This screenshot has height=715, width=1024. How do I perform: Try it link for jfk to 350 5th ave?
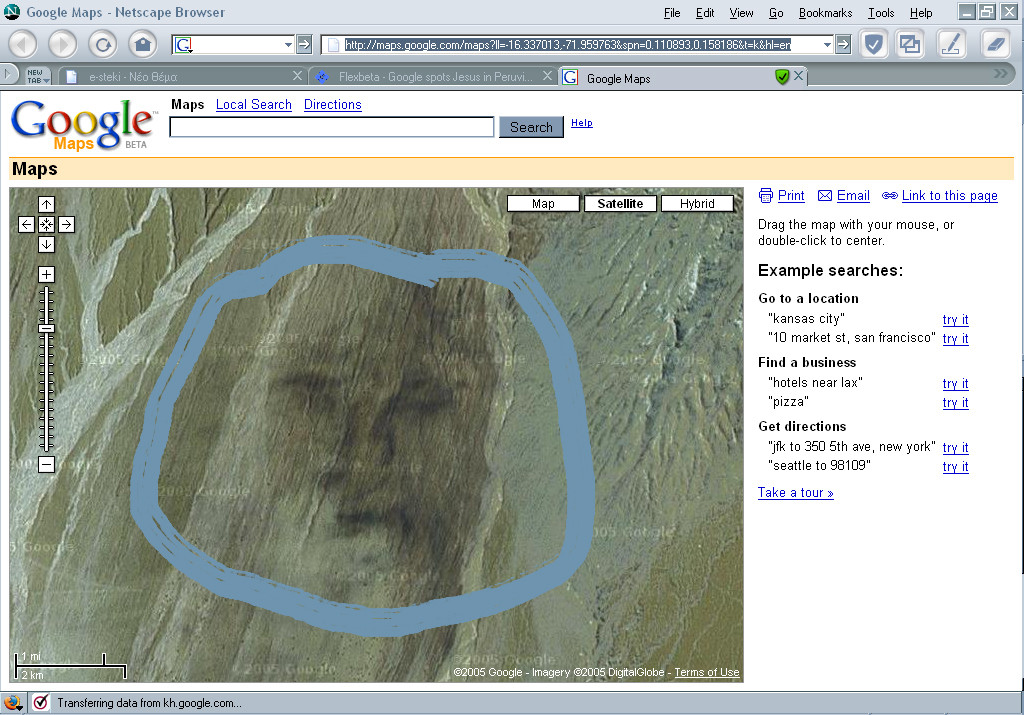955,447
